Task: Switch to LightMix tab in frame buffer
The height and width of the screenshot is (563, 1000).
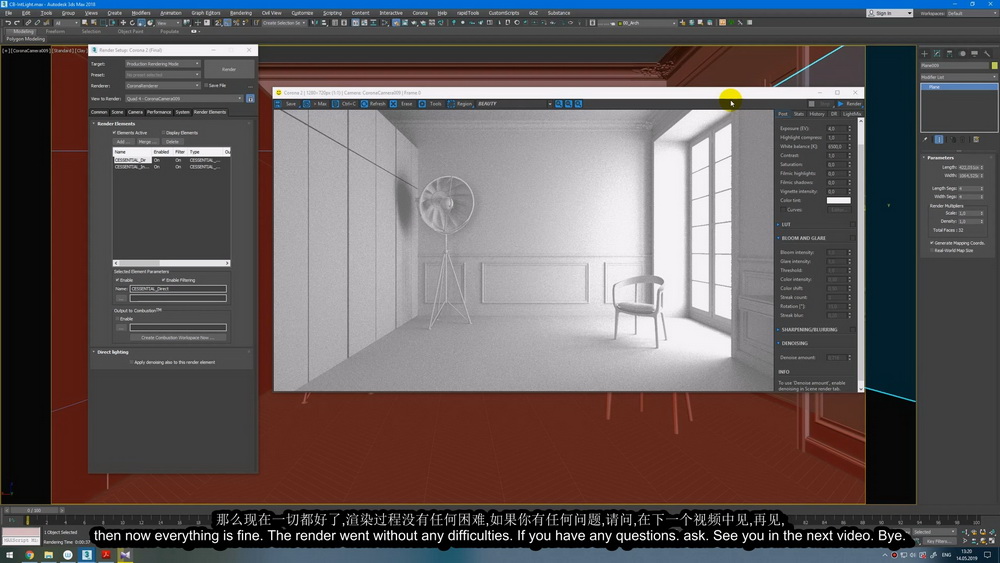Action: click(x=852, y=114)
